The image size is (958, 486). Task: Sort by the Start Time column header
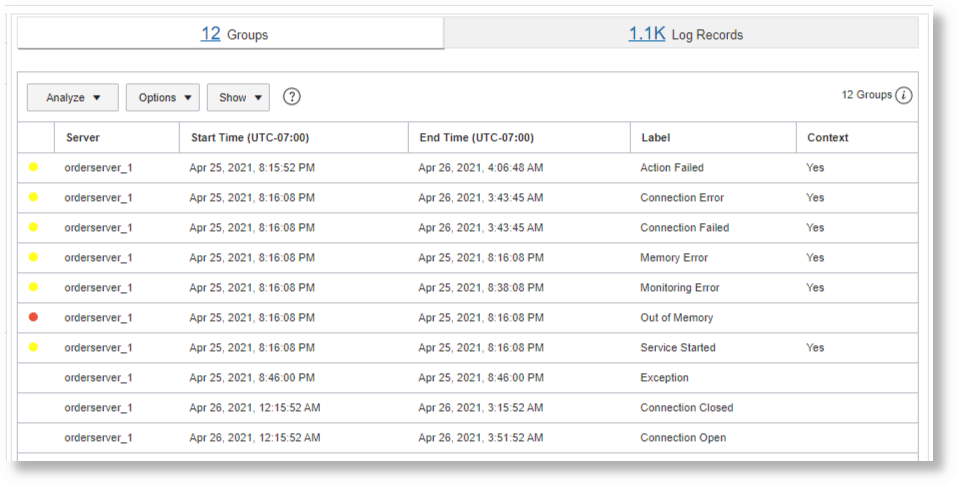pos(250,138)
